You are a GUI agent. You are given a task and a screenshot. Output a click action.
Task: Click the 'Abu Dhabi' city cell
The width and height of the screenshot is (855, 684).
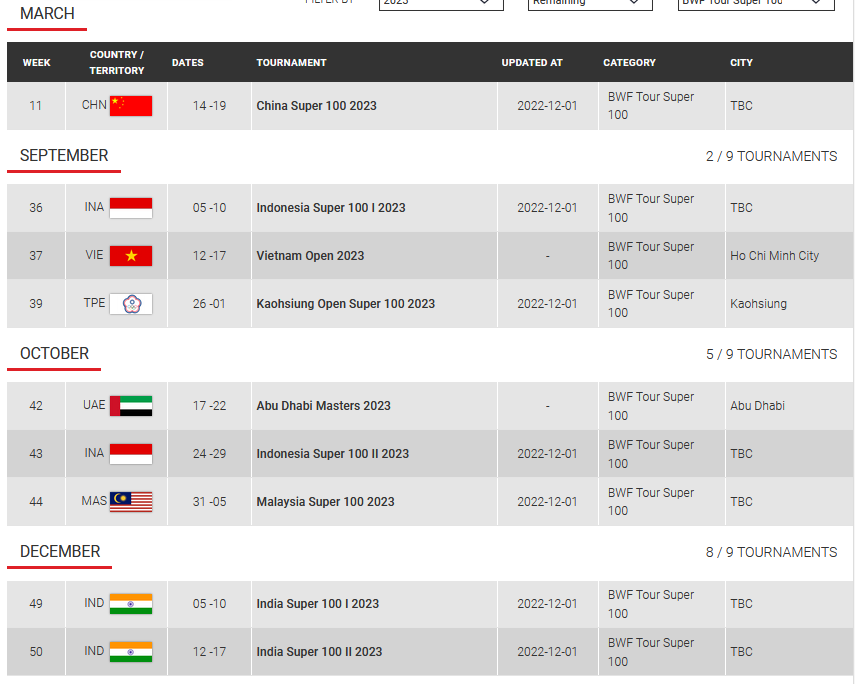(757, 406)
